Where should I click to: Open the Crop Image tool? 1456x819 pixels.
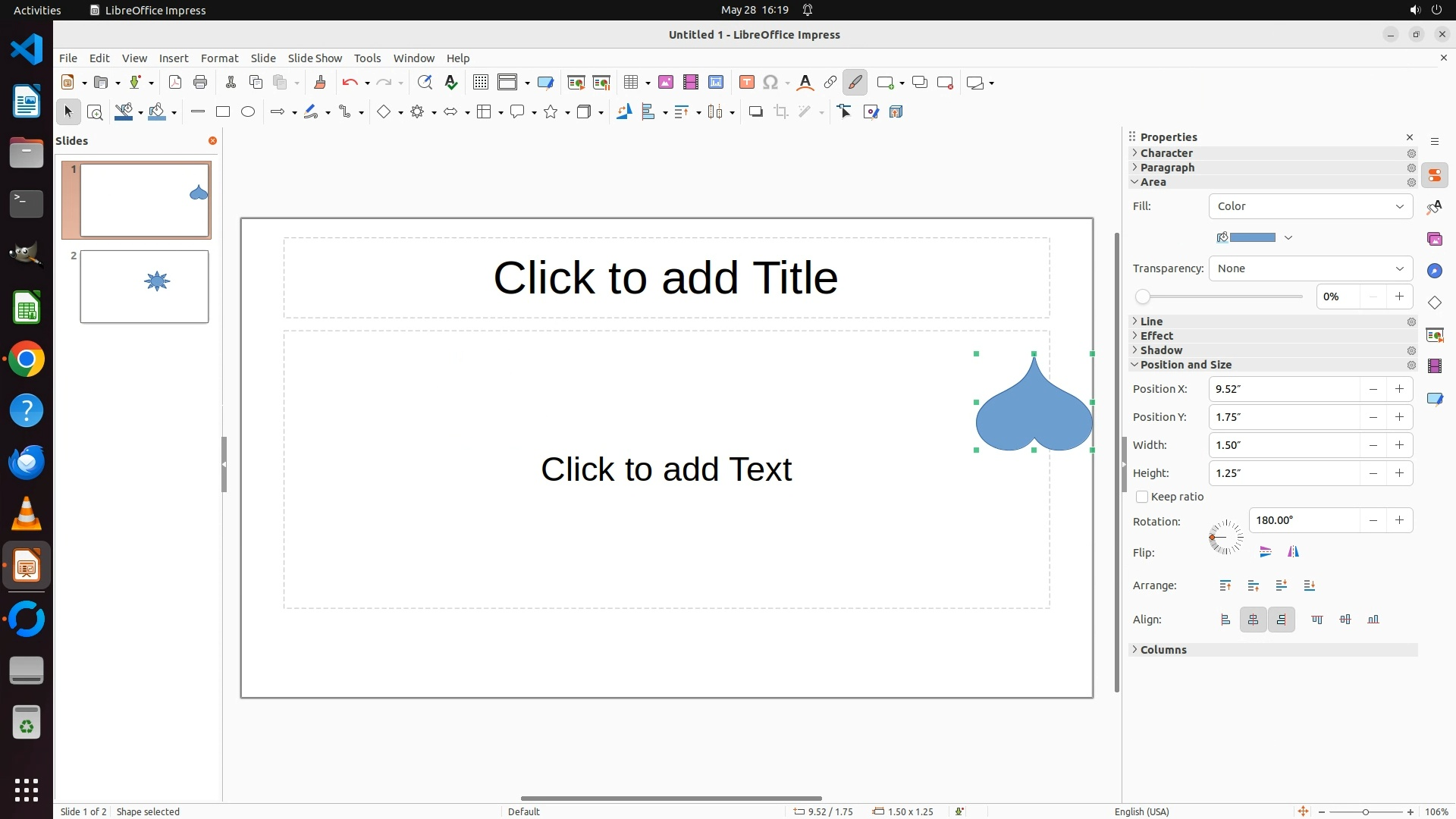click(x=780, y=112)
